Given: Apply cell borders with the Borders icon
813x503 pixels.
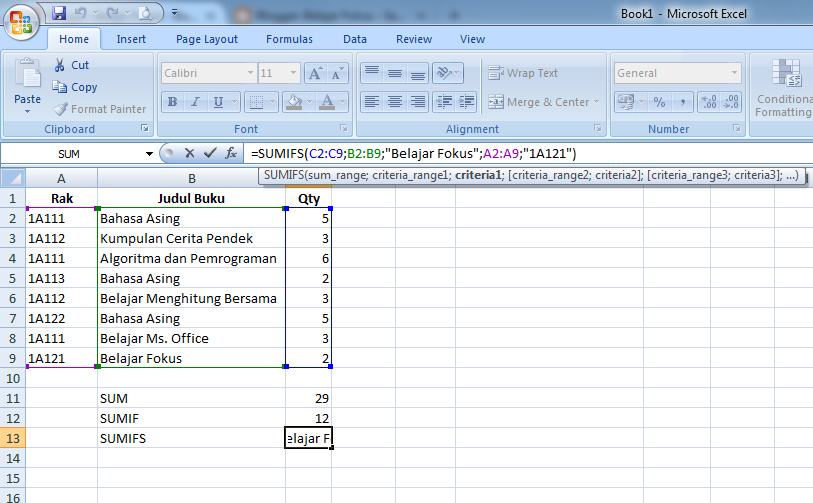Looking at the screenshot, I should (256, 102).
